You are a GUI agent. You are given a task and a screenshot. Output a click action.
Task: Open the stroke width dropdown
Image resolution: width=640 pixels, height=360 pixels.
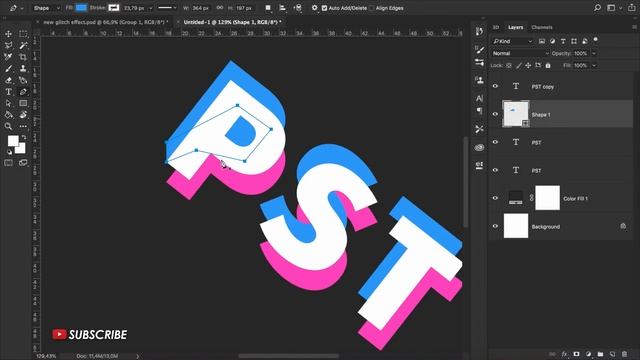(151, 8)
